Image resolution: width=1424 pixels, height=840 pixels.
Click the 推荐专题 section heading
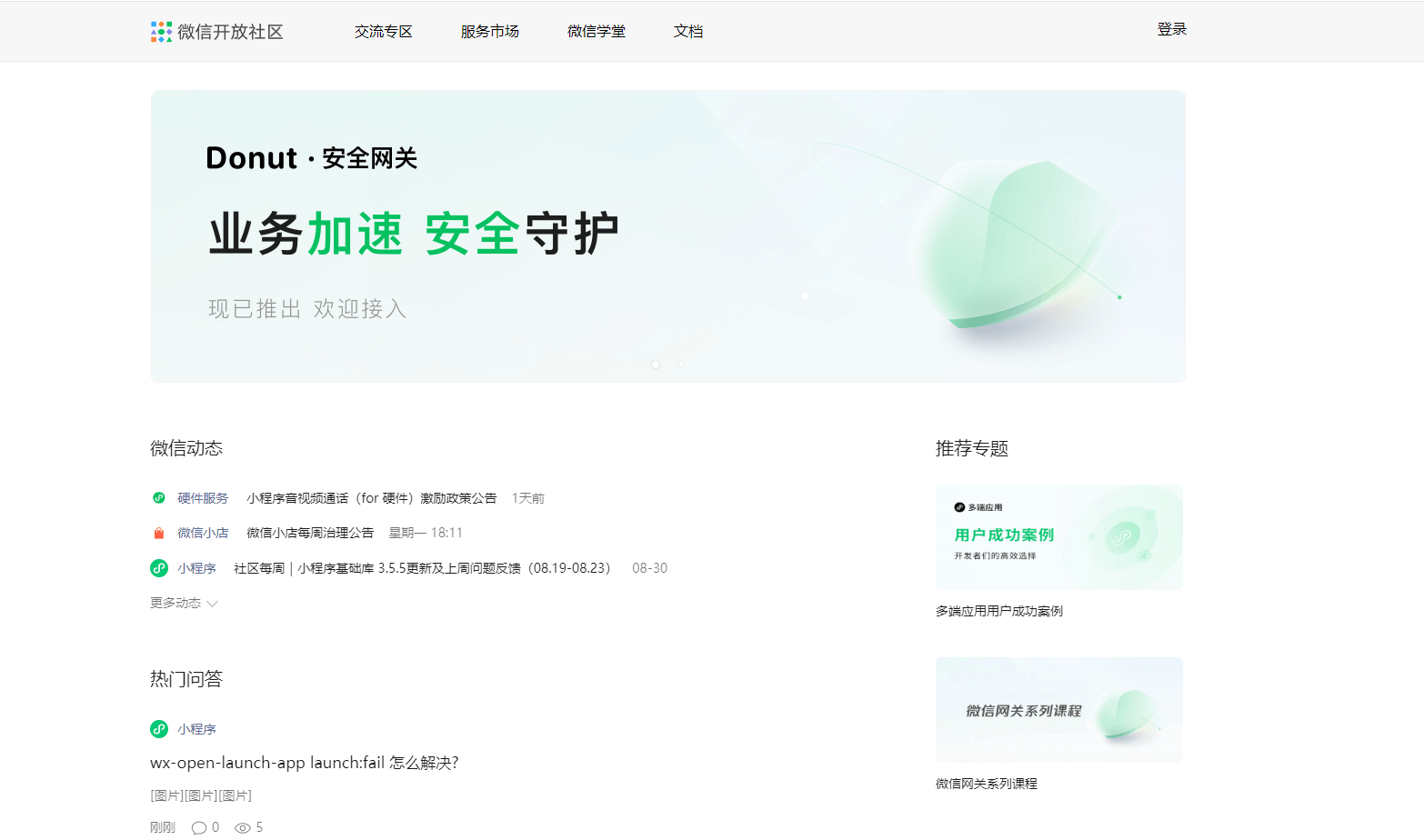pyautogui.click(x=972, y=448)
